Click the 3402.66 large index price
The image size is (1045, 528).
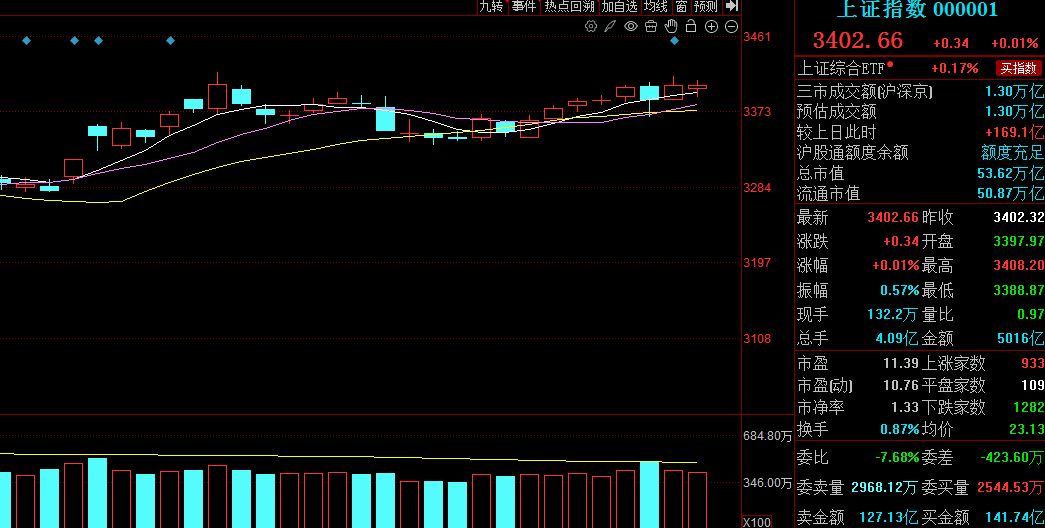click(858, 41)
